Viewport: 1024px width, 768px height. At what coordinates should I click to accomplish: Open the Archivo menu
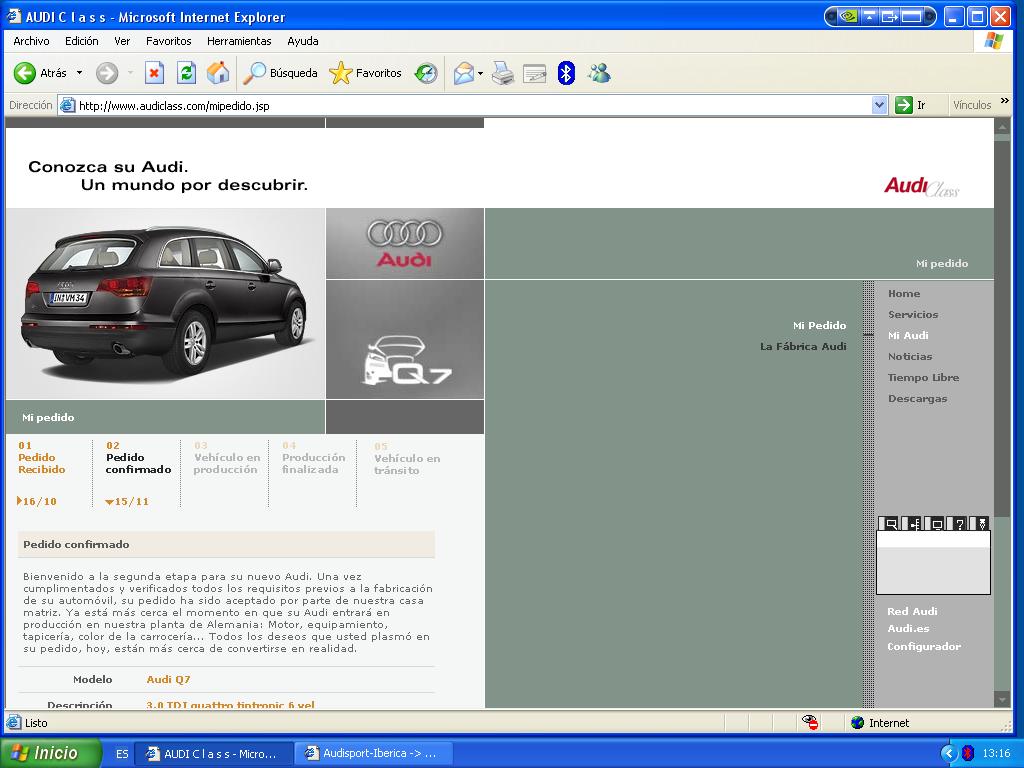(x=31, y=41)
